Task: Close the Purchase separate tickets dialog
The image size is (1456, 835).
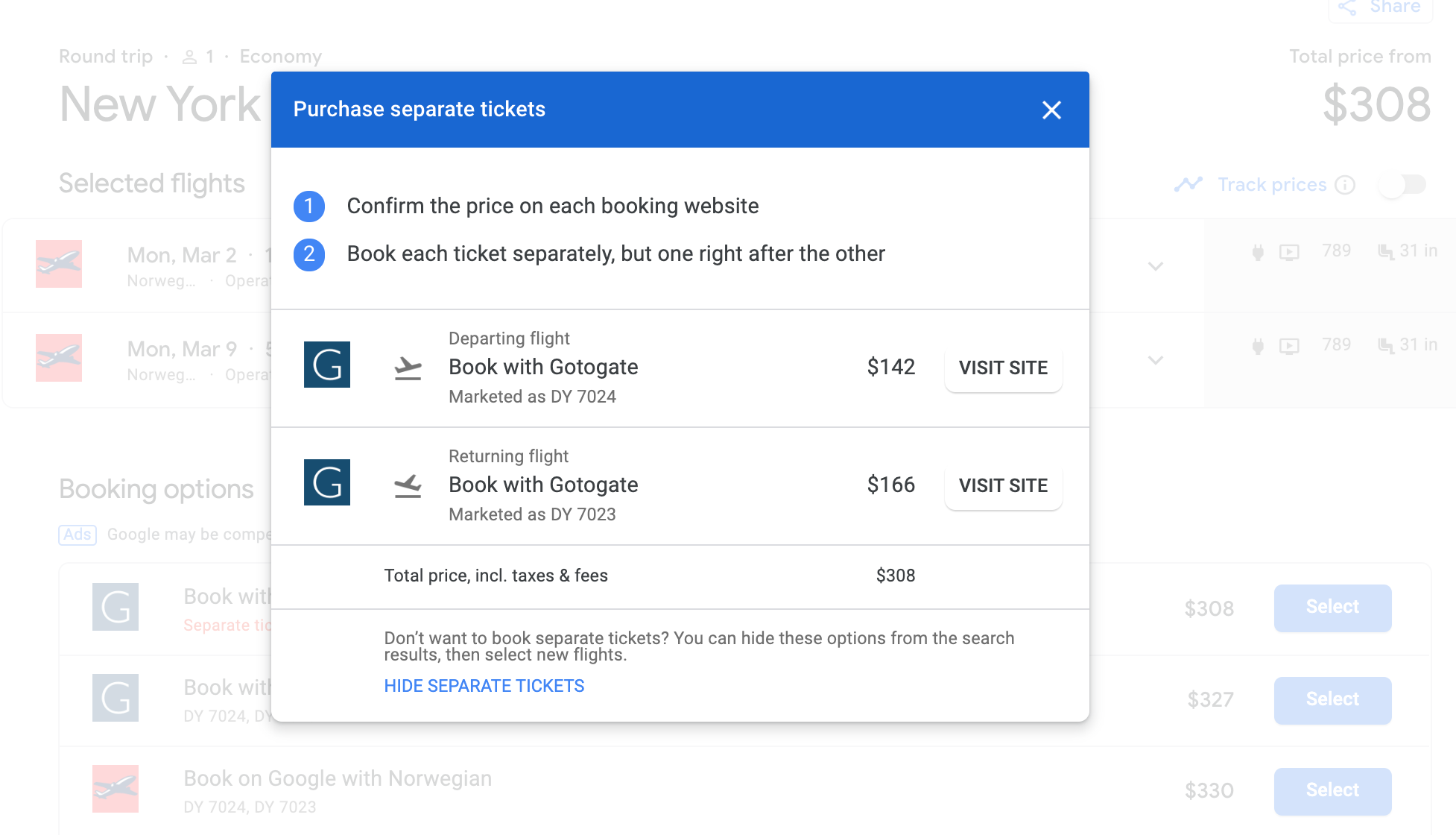Action: click(1051, 110)
